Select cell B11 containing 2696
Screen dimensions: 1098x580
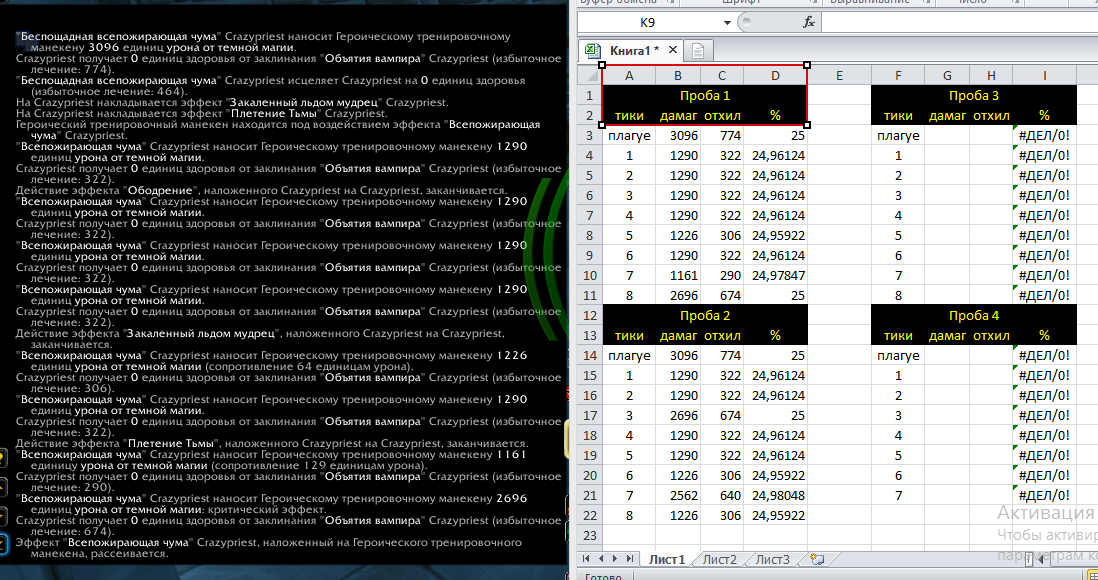coord(678,296)
